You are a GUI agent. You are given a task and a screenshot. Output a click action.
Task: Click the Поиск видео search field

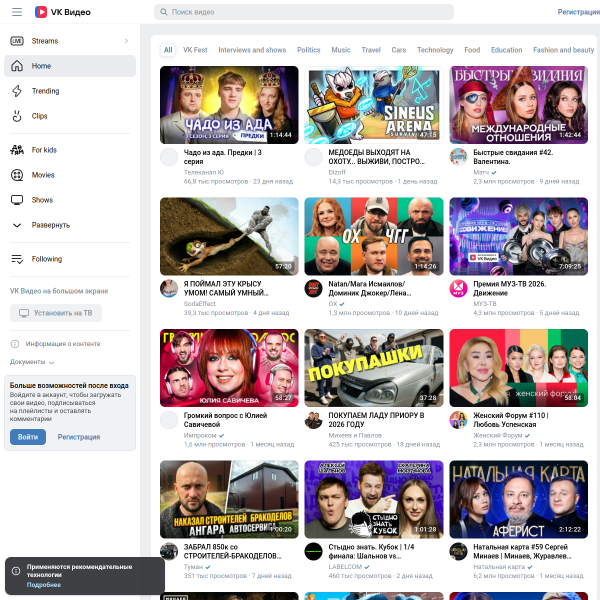pyautogui.click(x=304, y=12)
